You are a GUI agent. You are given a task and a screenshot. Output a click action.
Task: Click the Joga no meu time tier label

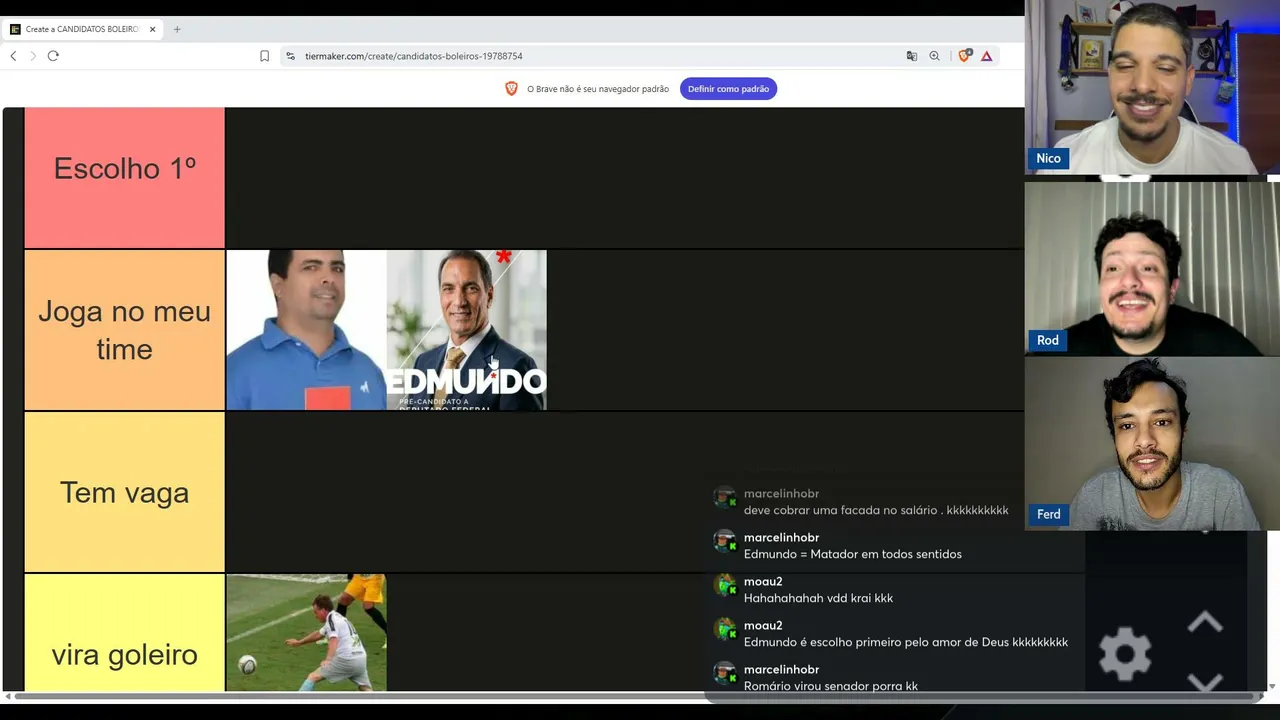(x=124, y=330)
